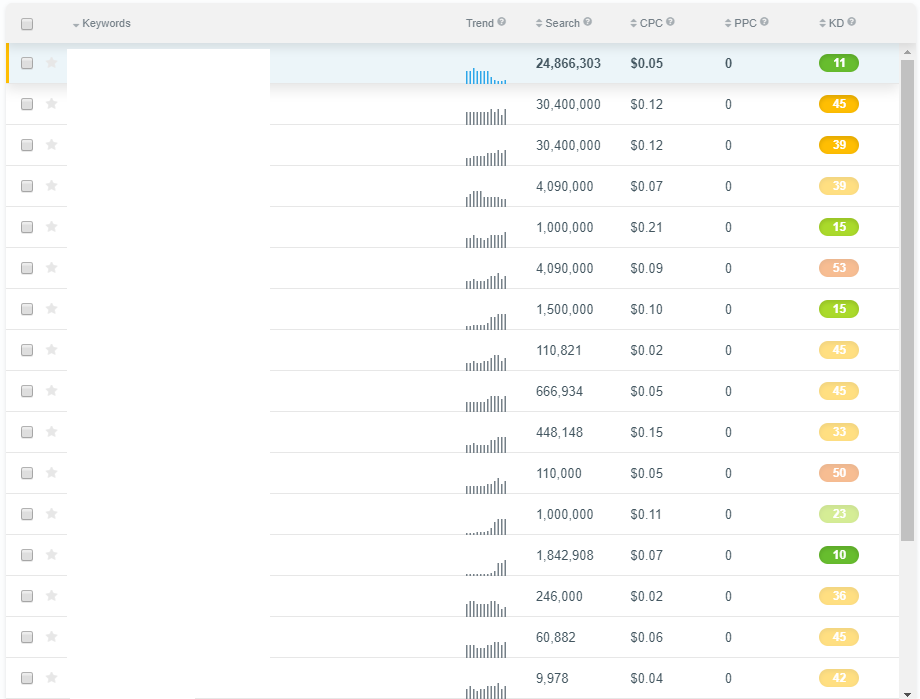Click the KD 53 badge

pyautogui.click(x=838, y=268)
